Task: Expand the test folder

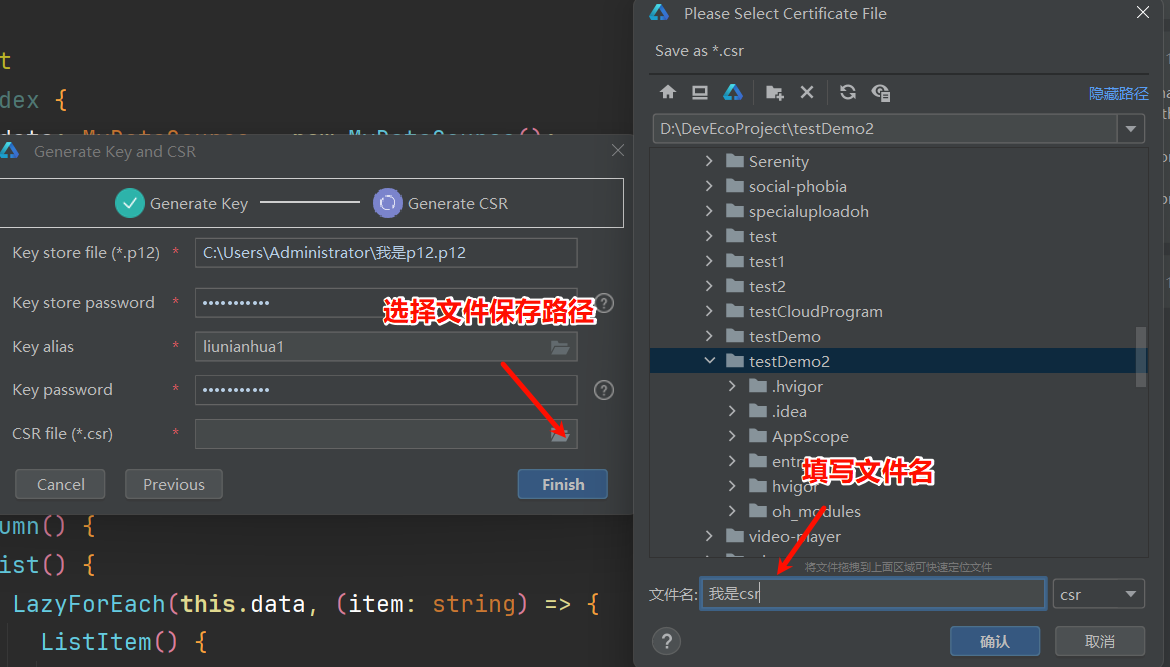Action: pyautogui.click(x=709, y=237)
